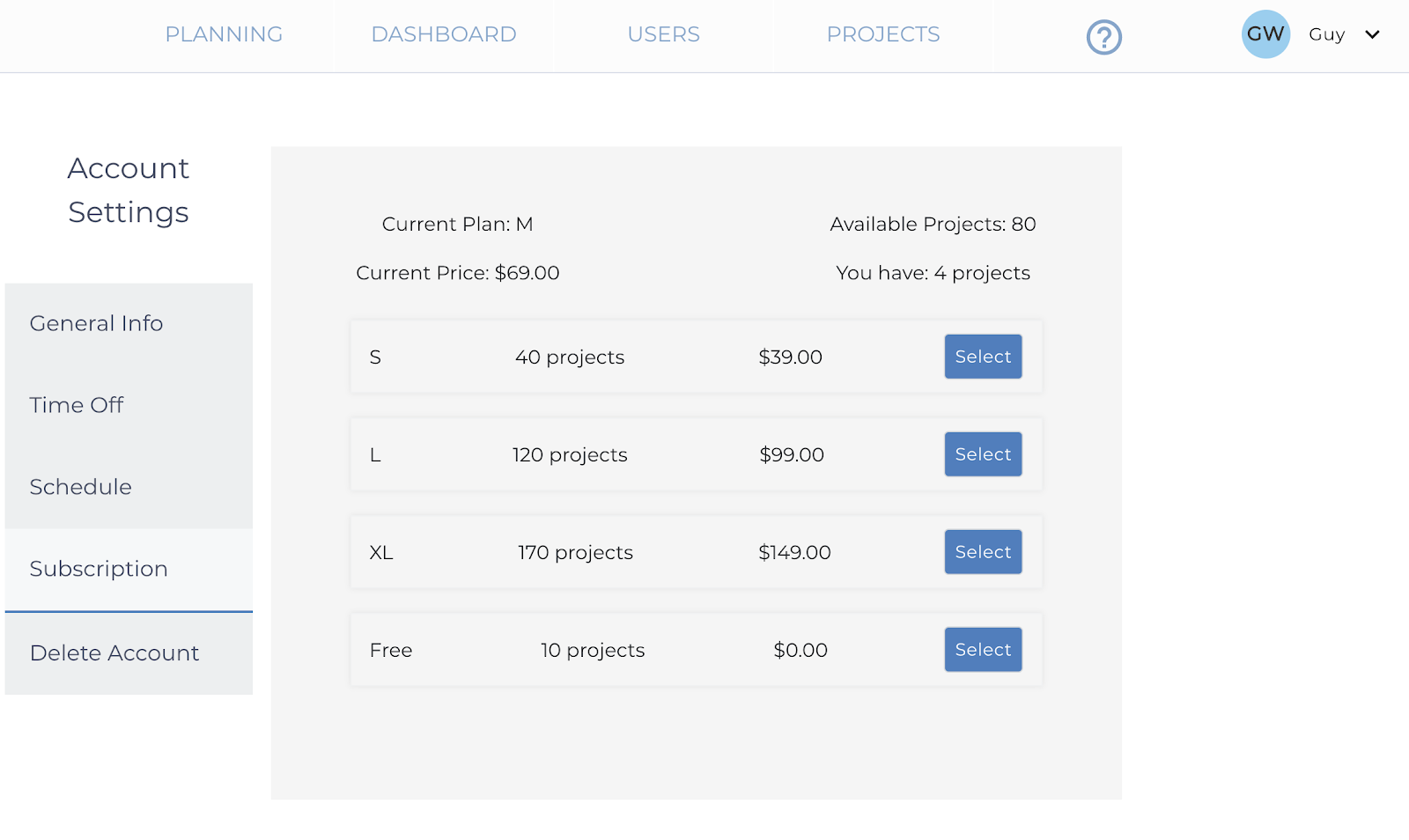Screen dimensions: 1409x840
Task: Open the Delete Account section
Action: pos(114,653)
